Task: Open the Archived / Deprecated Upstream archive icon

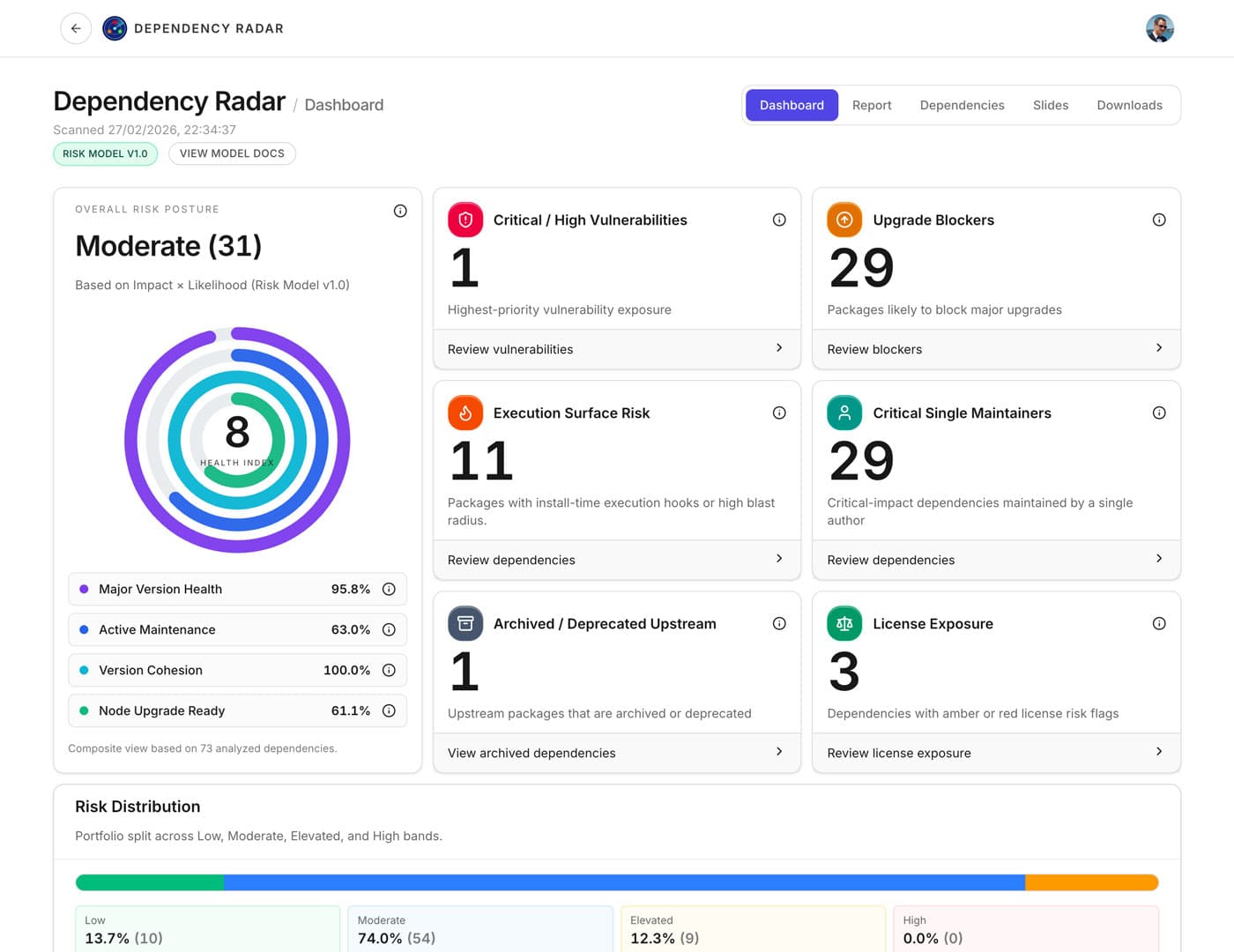Action: coord(465,623)
